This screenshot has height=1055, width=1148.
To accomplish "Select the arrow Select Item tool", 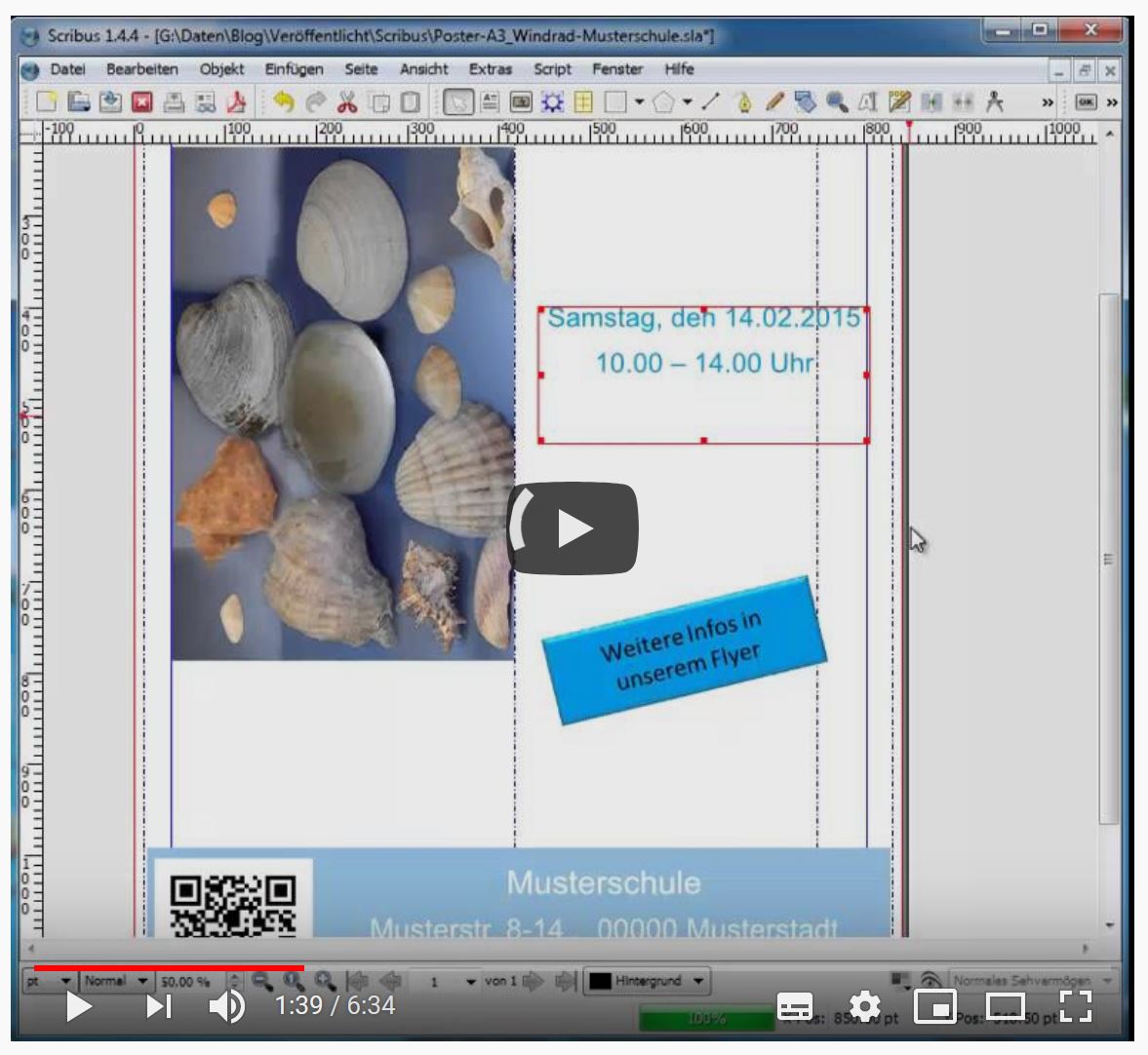I will pos(458,101).
